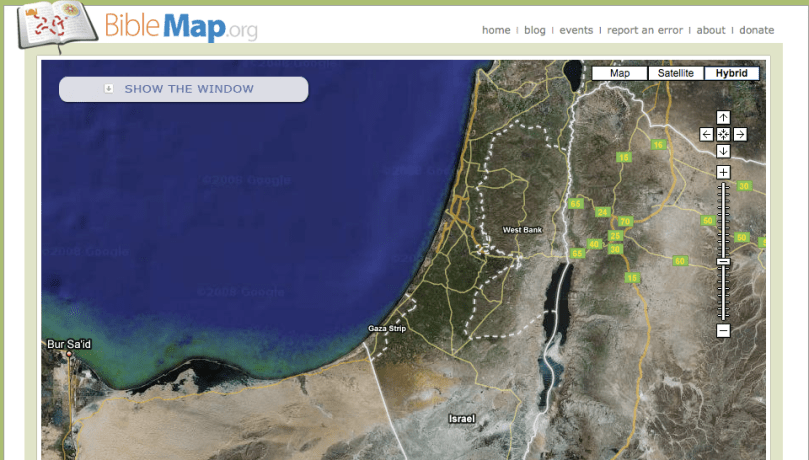Click the small arrow icon beside Show The Window
The width and height of the screenshot is (809, 460).
point(108,89)
